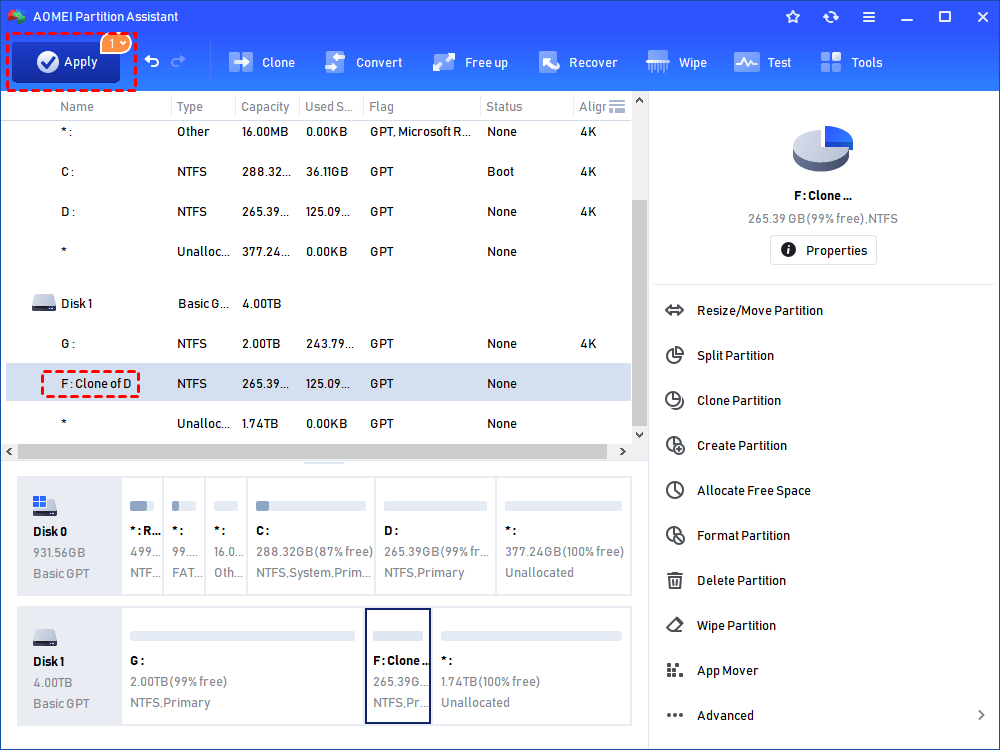Open the Wipe menu

pos(676,62)
